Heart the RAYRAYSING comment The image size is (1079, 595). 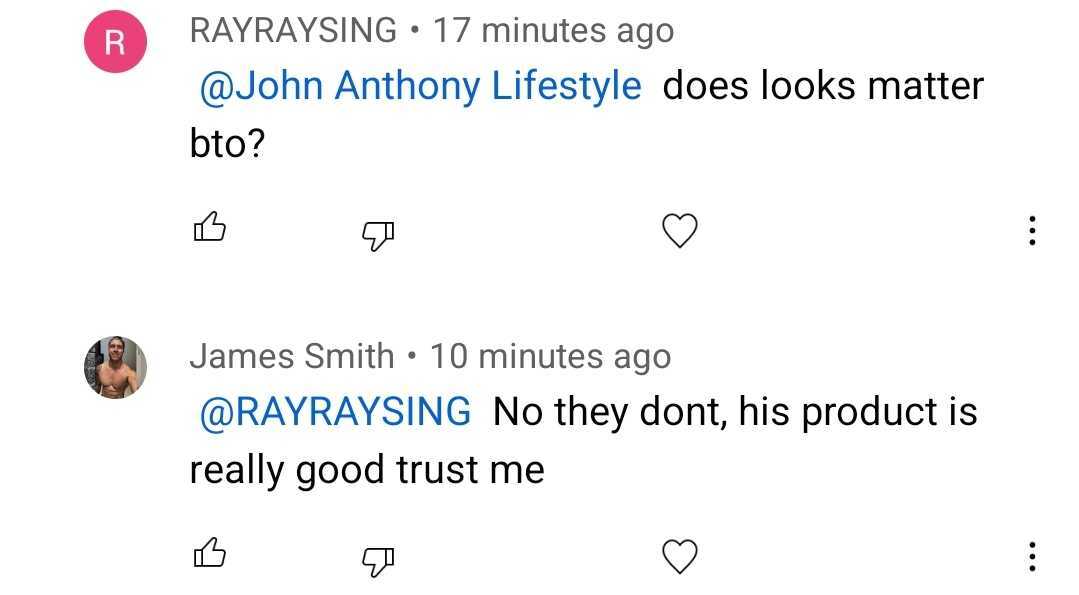(680, 231)
